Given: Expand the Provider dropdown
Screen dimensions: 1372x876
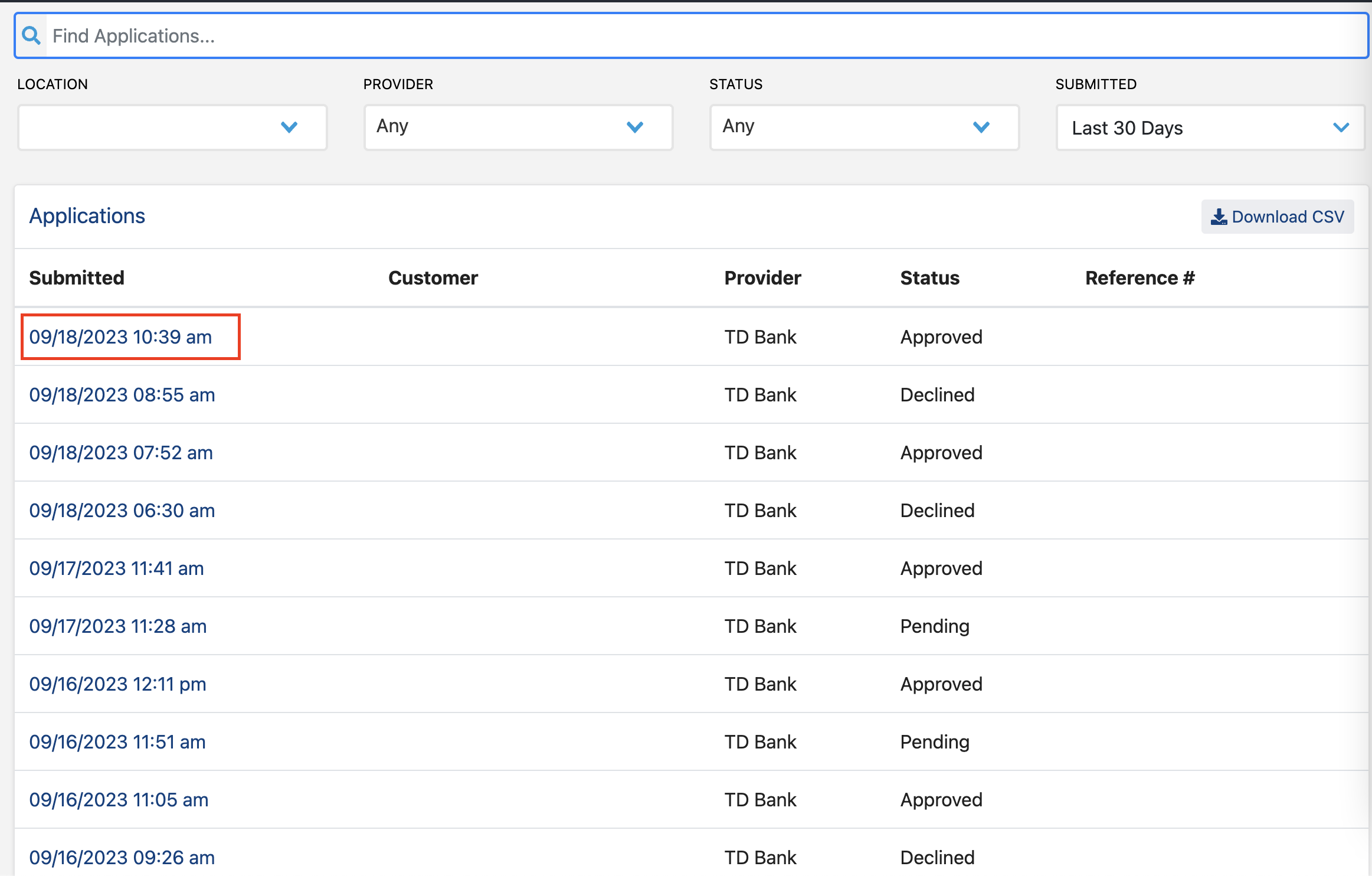Looking at the screenshot, I should coord(518,128).
